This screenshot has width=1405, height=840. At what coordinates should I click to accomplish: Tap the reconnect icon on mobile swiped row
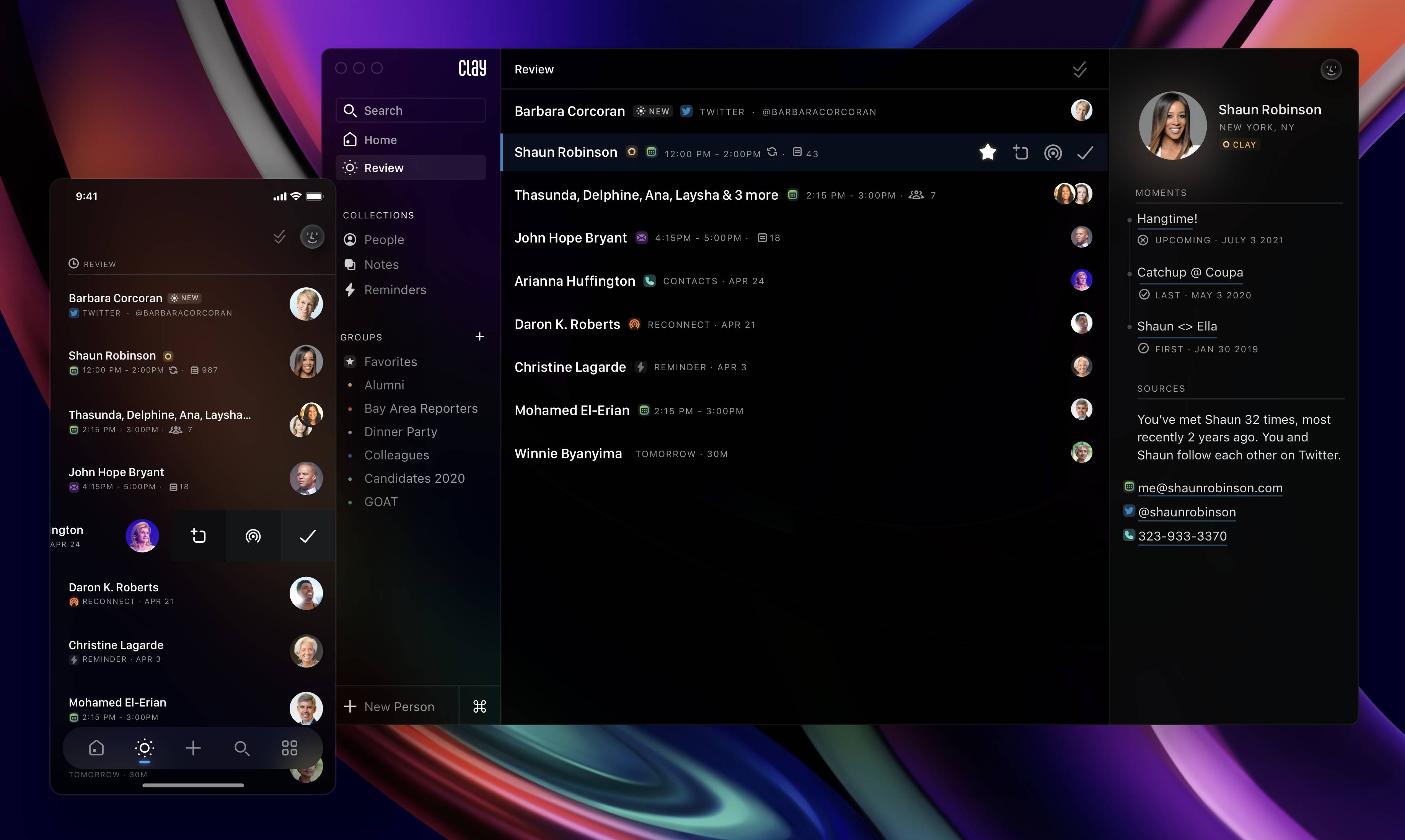(253, 536)
